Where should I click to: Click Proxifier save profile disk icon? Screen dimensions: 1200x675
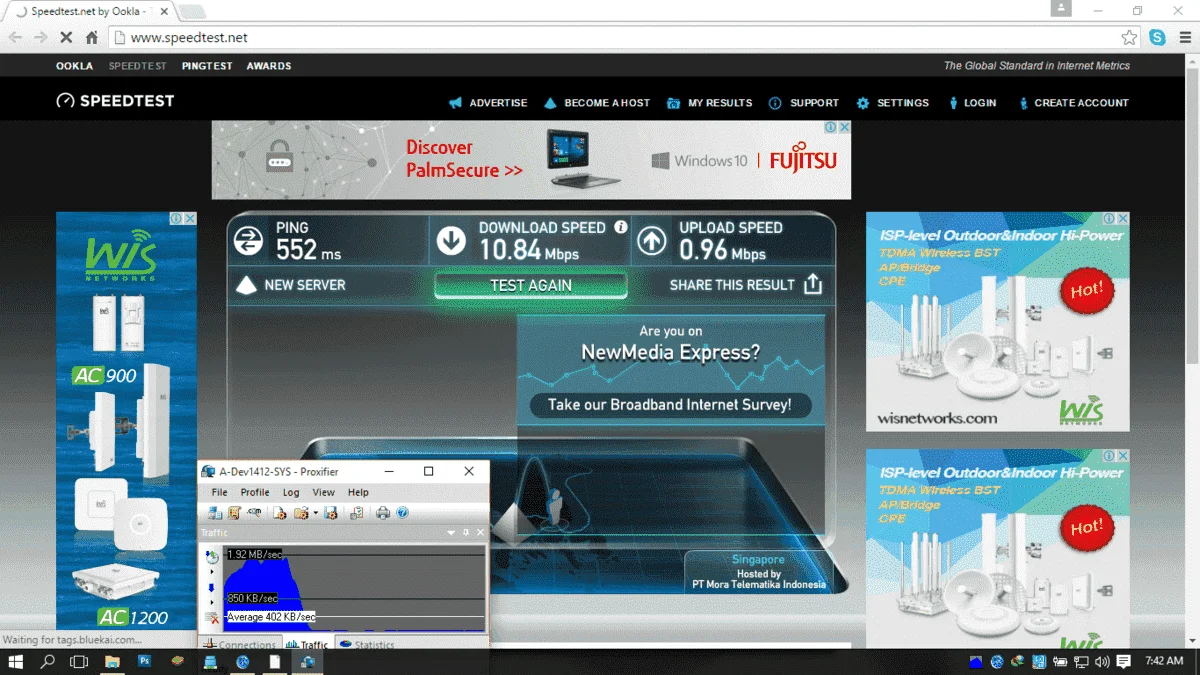pos(330,513)
